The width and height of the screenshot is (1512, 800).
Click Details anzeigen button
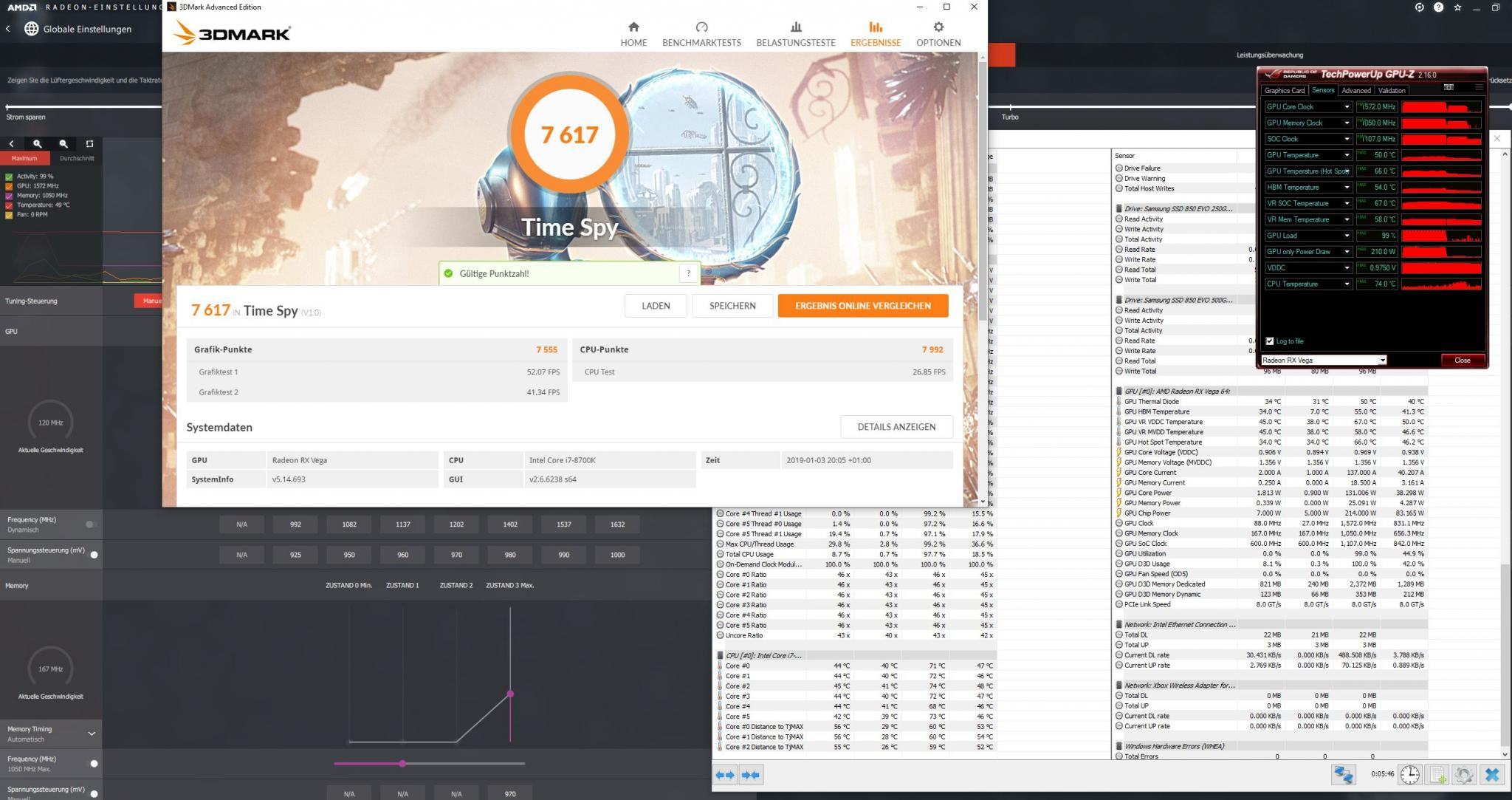tap(896, 427)
